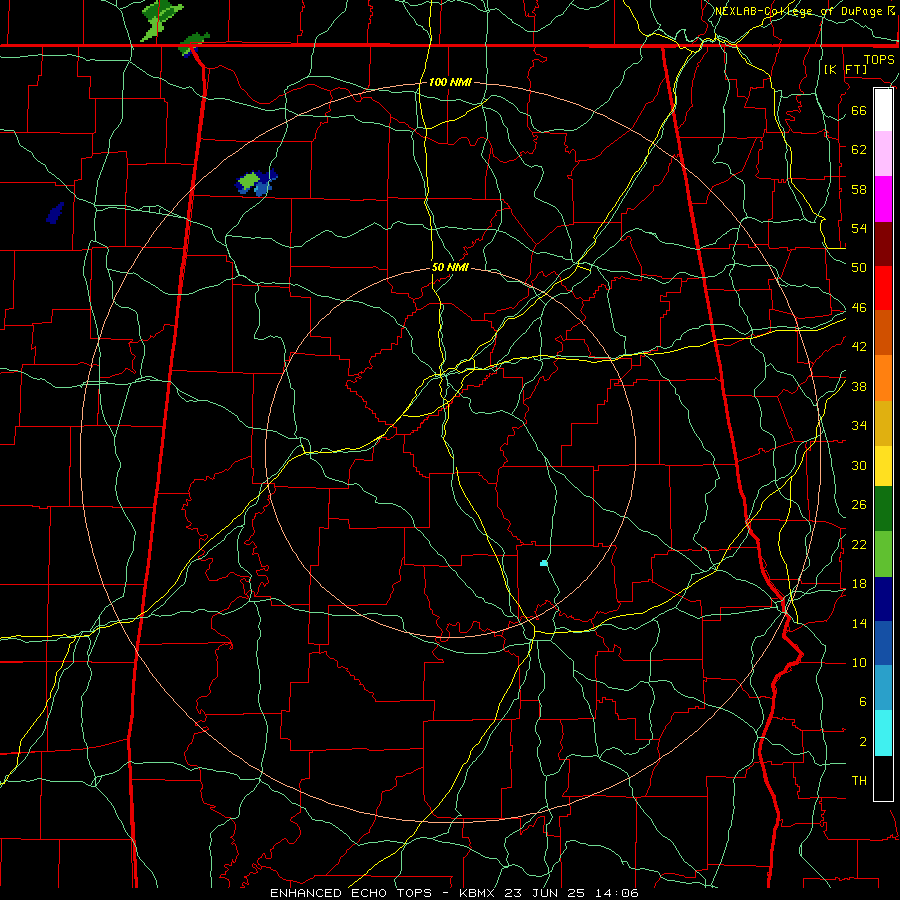Pick the gold legend color block
The height and width of the screenshot is (900, 900).
883,422
